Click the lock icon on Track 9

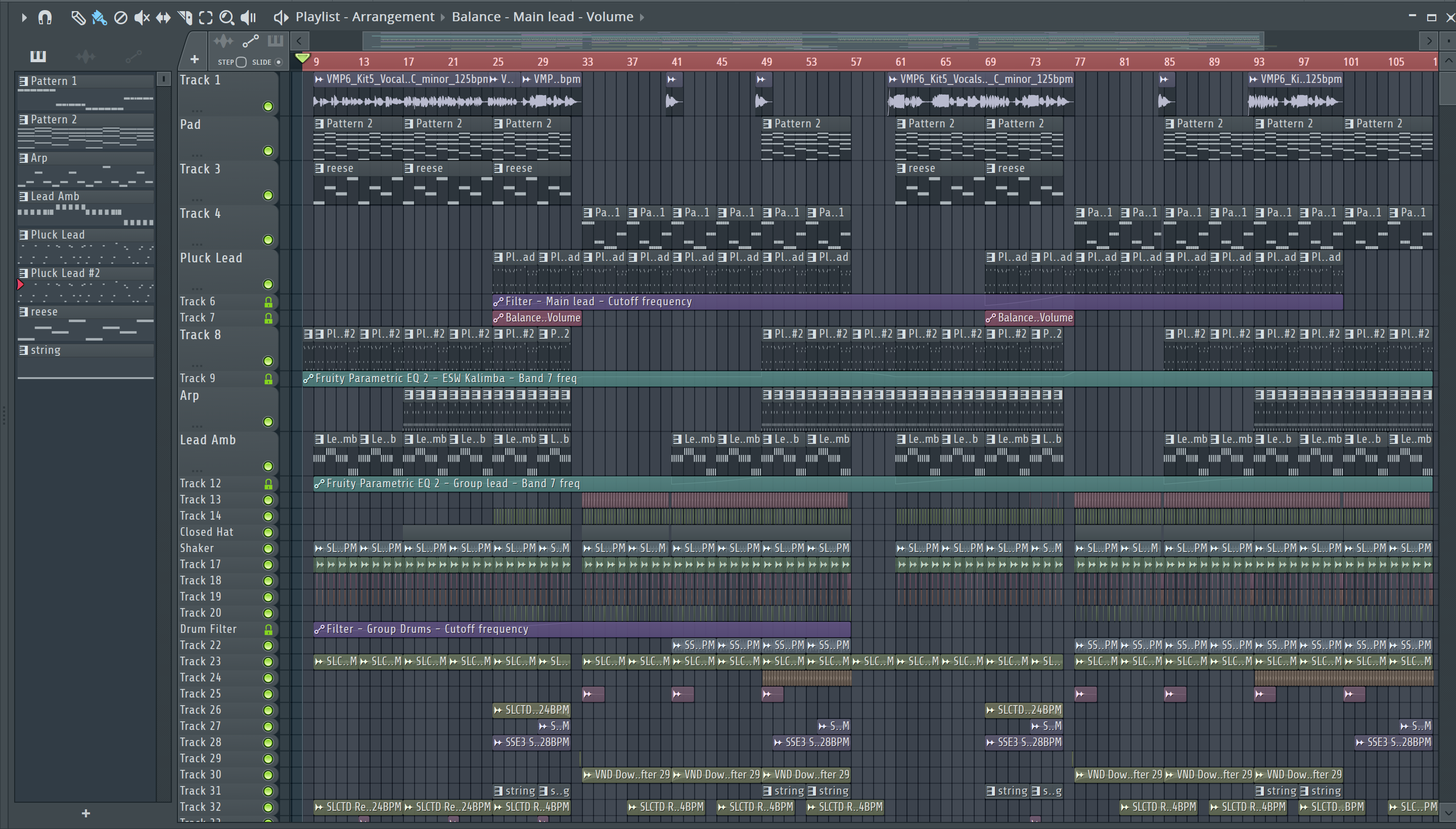point(268,379)
